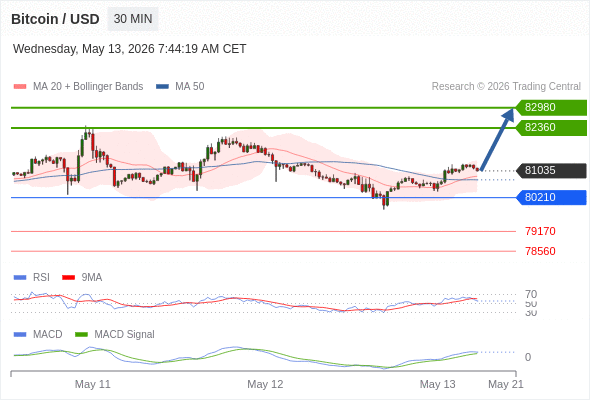Click the green MACD Signal legend marker

click(x=81, y=334)
